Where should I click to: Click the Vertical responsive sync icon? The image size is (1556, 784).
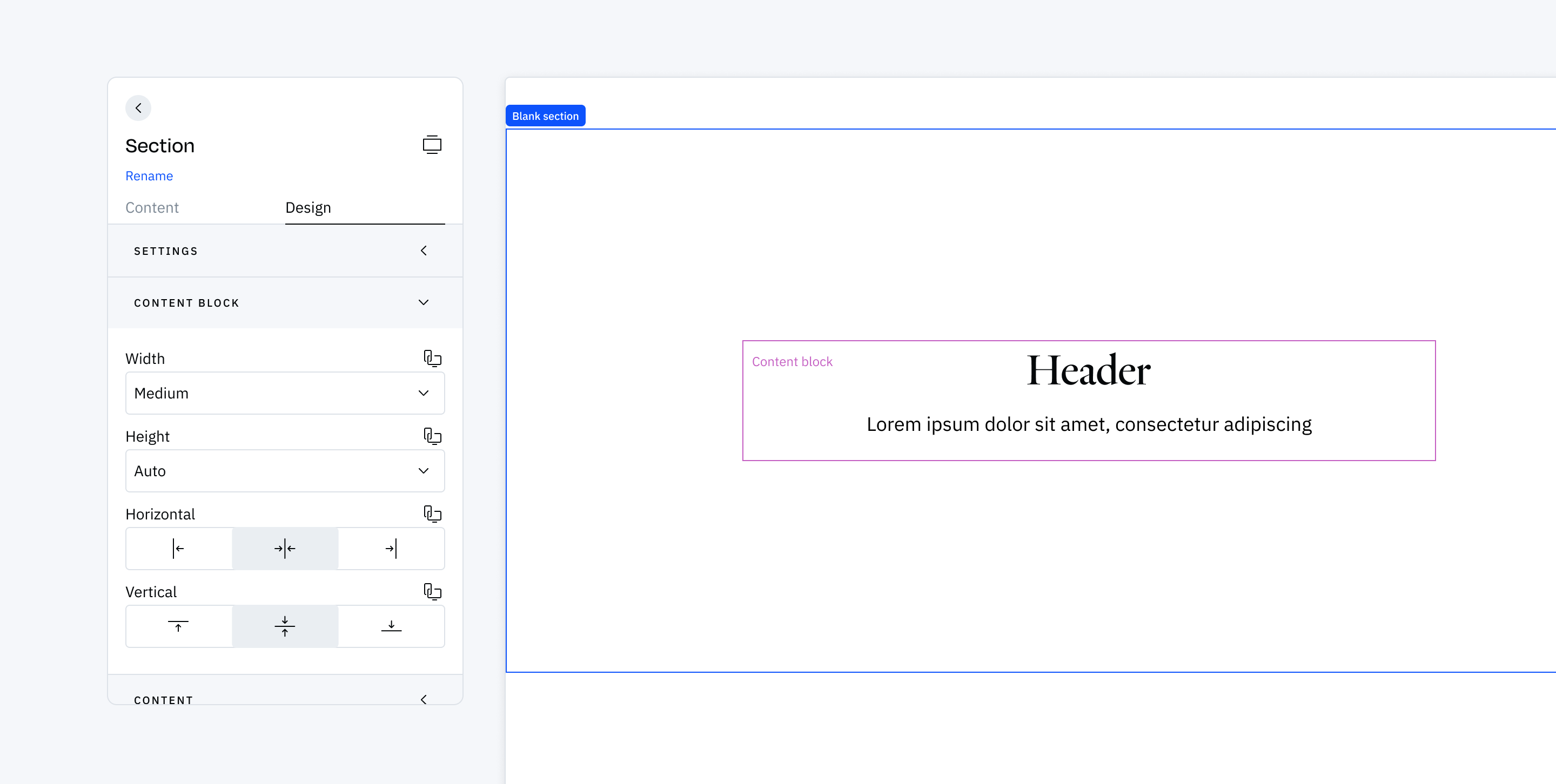pyautogui.click(x=432, y=591)
